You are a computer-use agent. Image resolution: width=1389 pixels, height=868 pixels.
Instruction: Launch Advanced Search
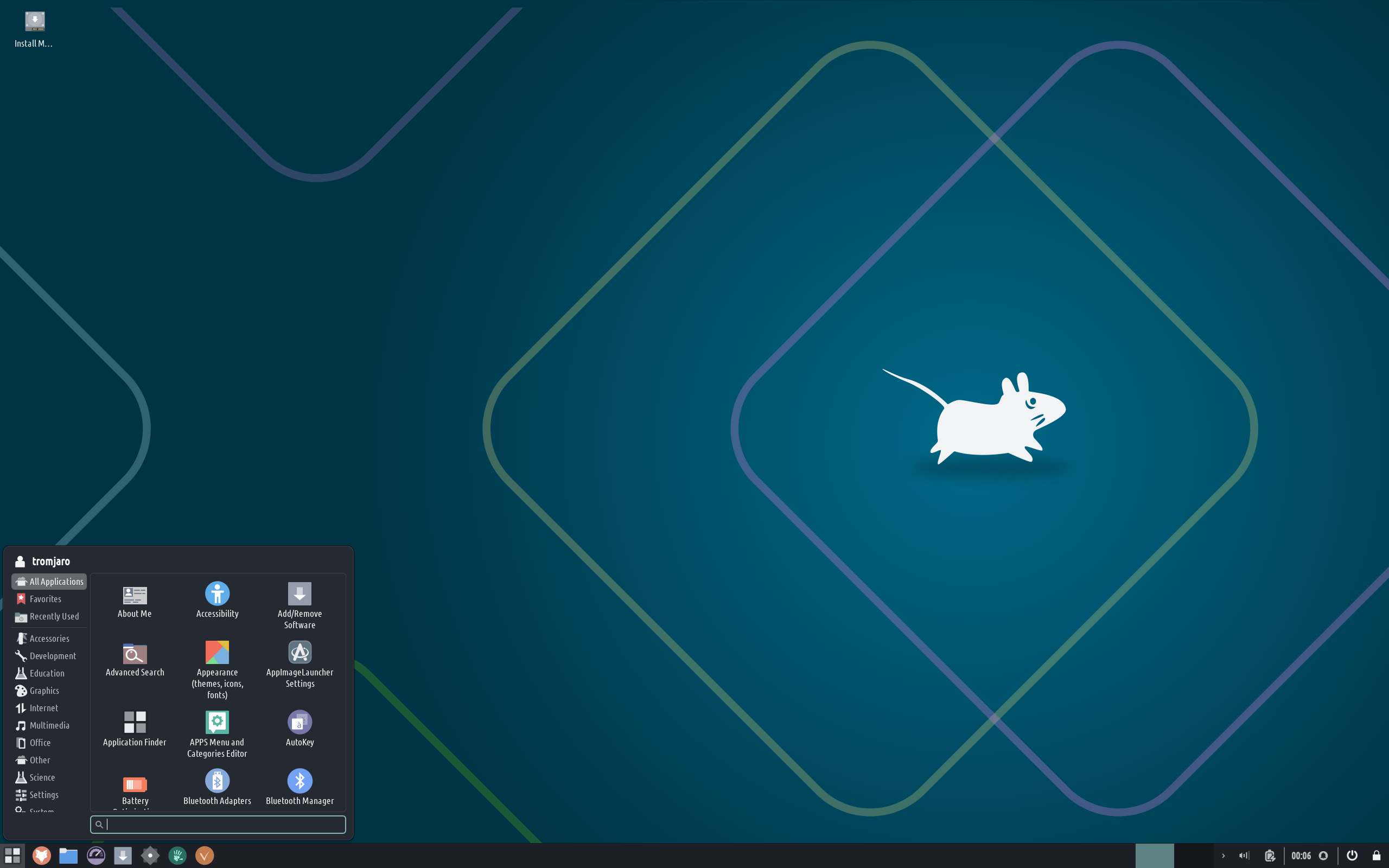click(x=135, y=660)
